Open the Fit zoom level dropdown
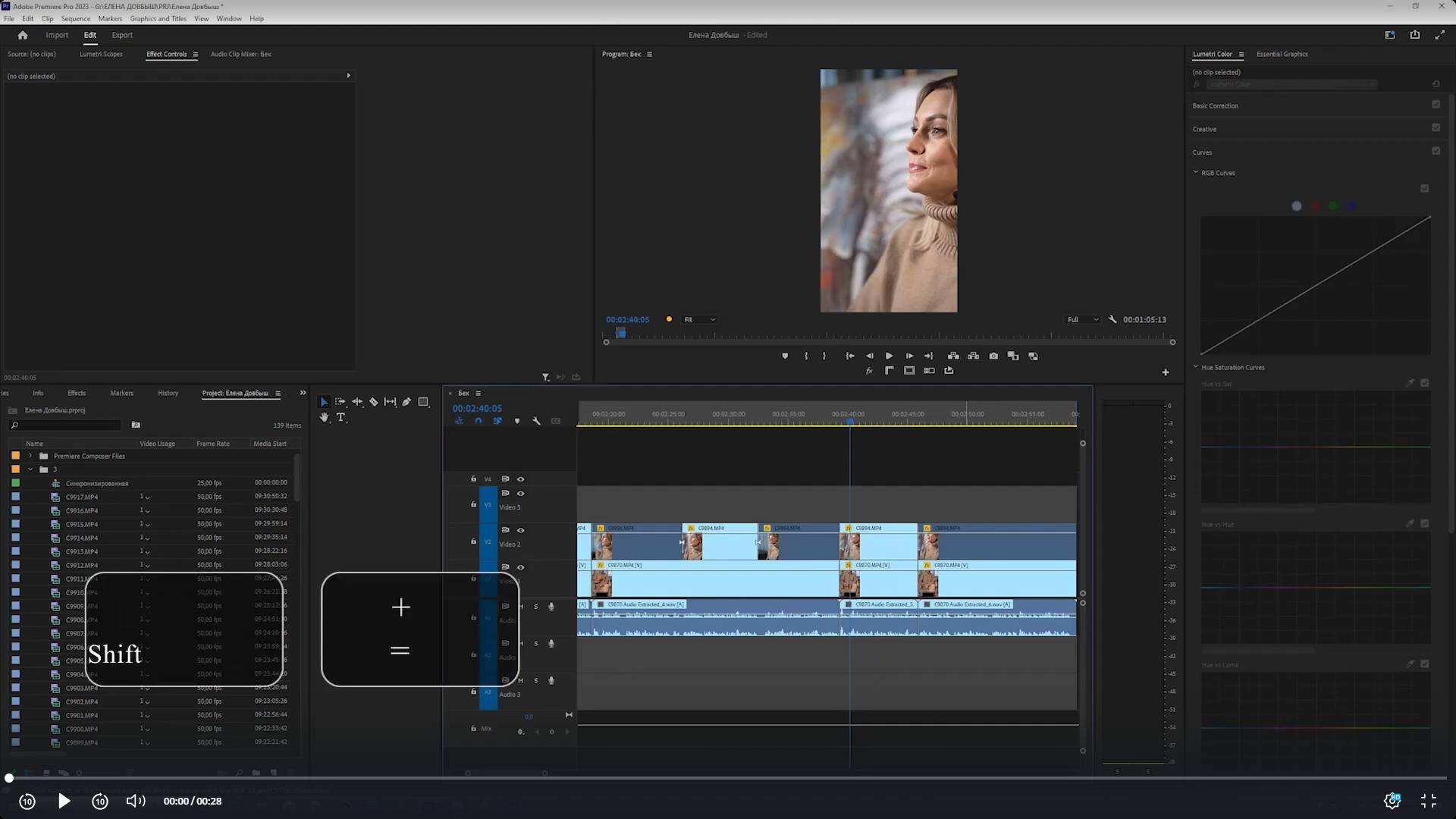 699,319
